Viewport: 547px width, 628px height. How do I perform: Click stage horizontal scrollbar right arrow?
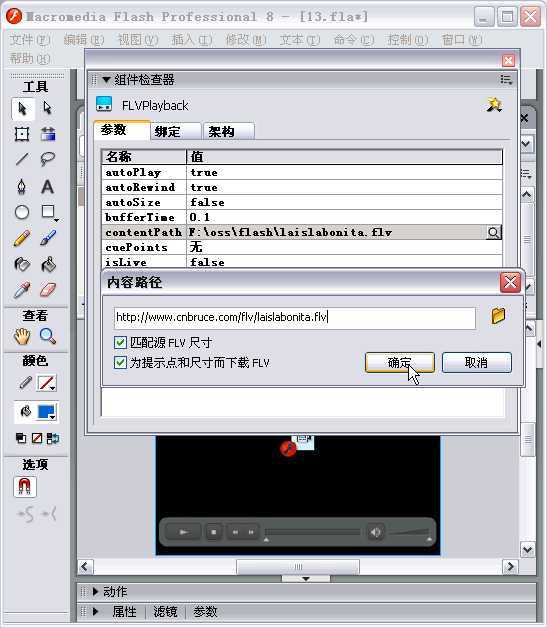coord(511,566)
